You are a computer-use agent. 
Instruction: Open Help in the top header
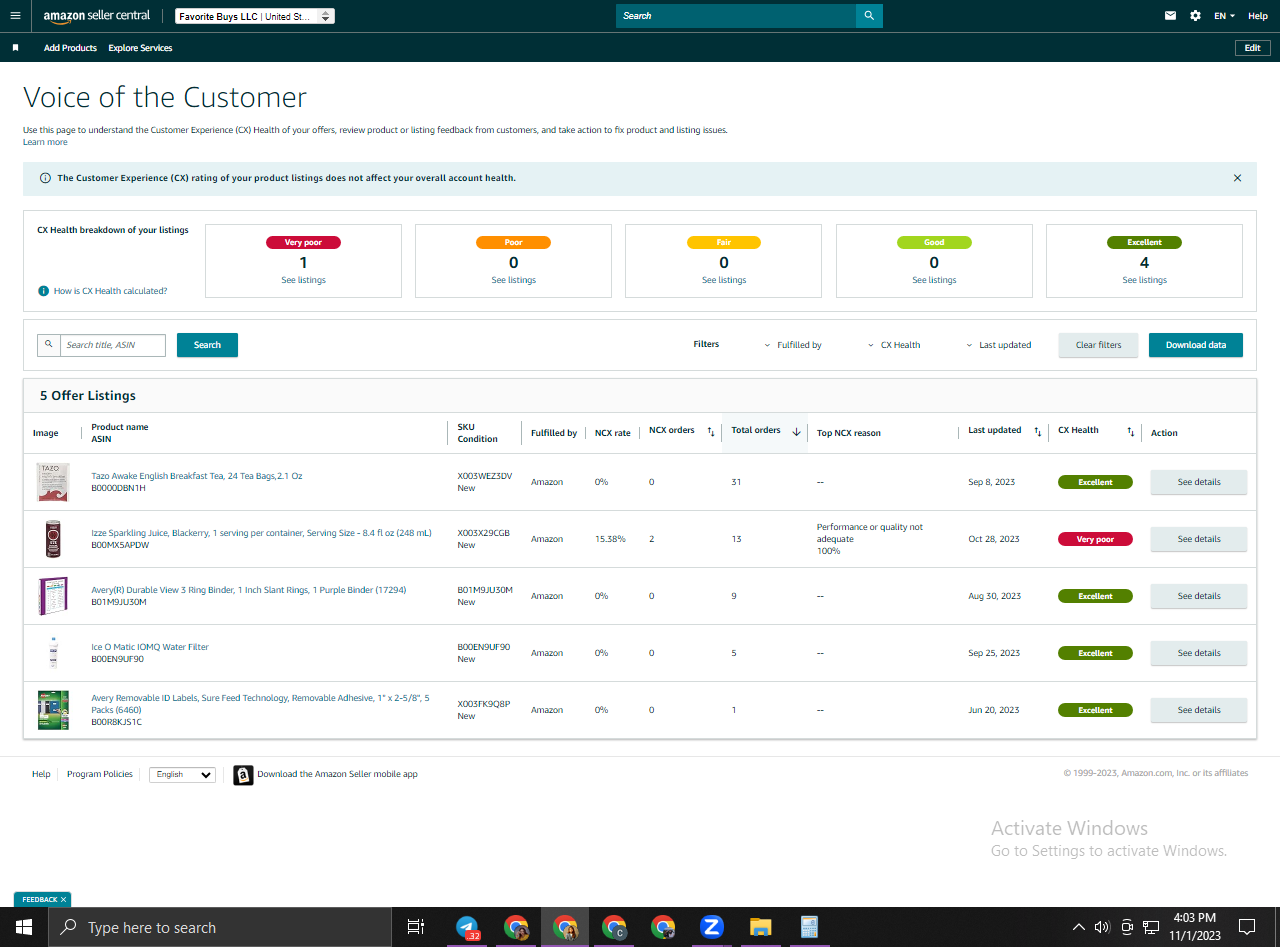pyautogui.click(x=1258, y=16)
